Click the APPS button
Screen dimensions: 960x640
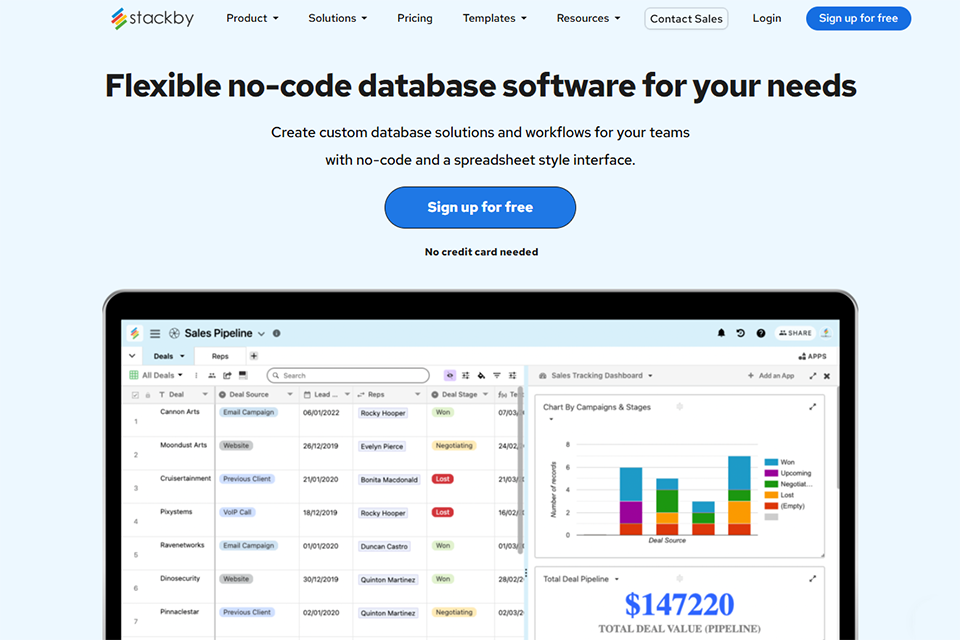pyautogui.click(x=812, y=356)
